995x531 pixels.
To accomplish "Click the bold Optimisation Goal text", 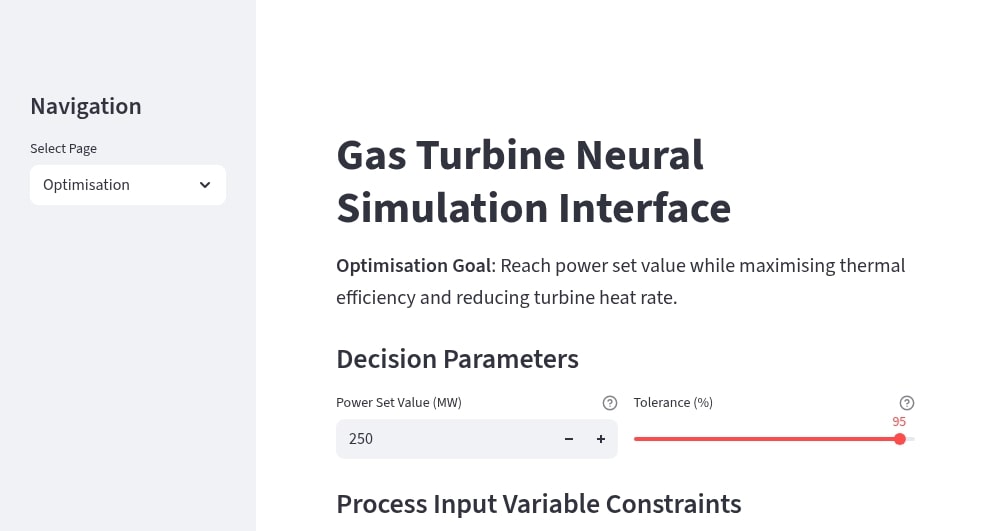I will (x=414, y=266).
